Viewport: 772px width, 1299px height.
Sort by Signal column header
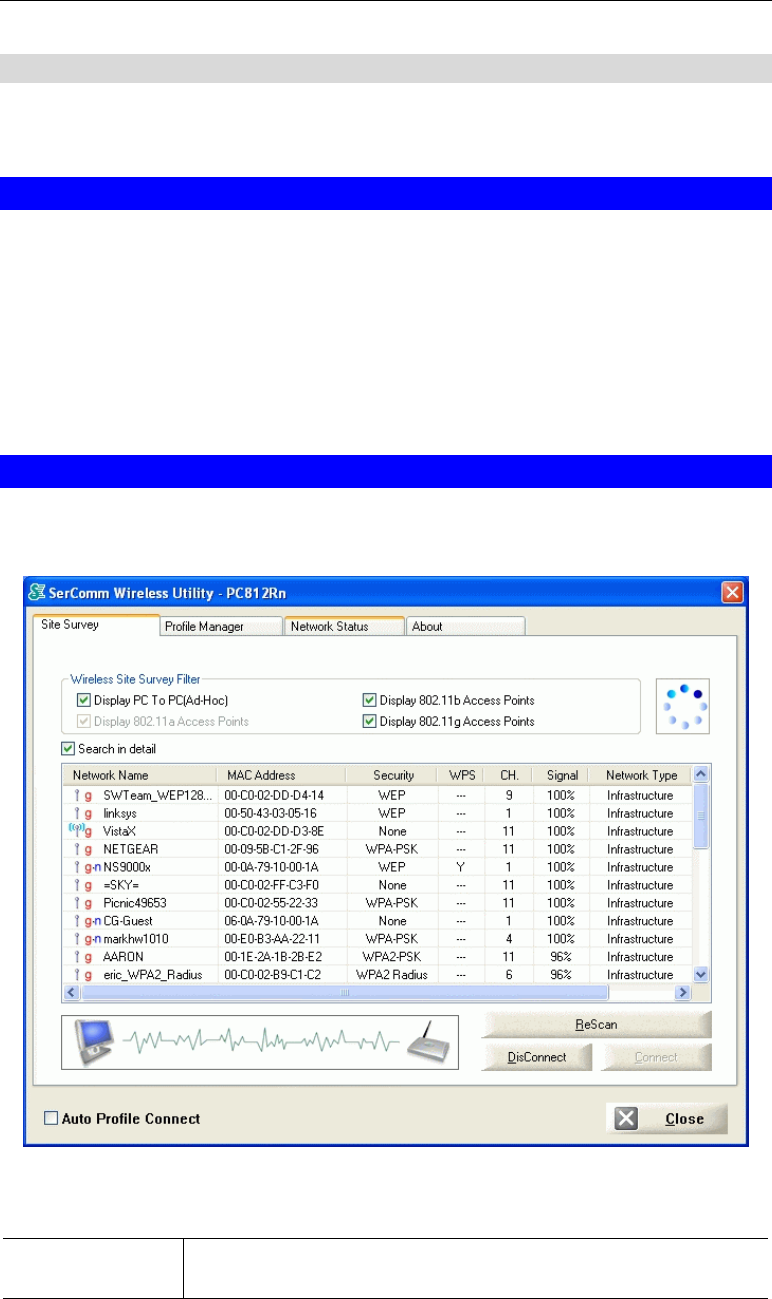point(561,775)
